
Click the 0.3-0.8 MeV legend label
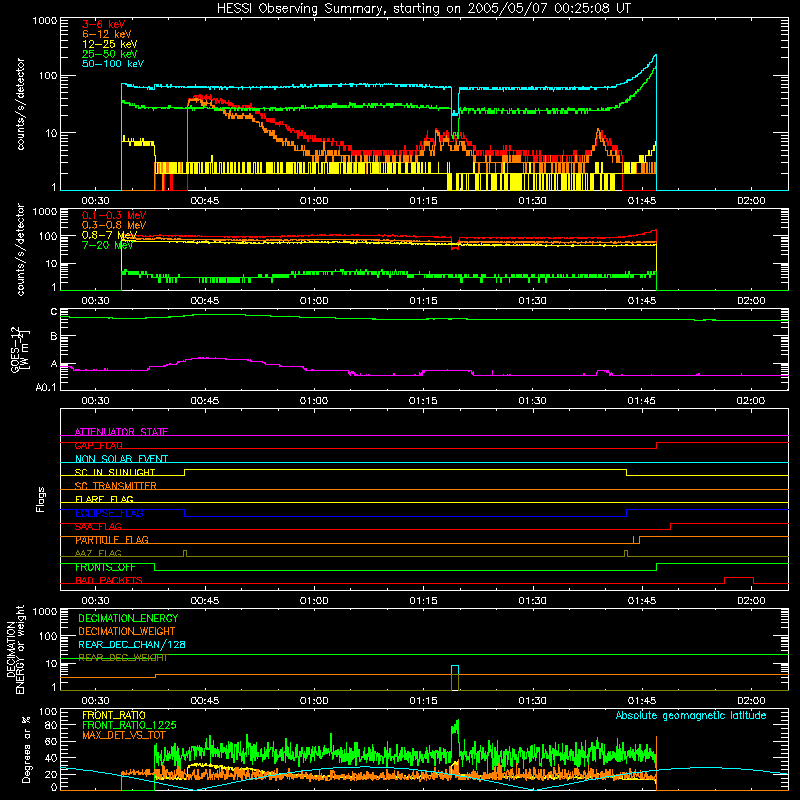tap(114, 225)
